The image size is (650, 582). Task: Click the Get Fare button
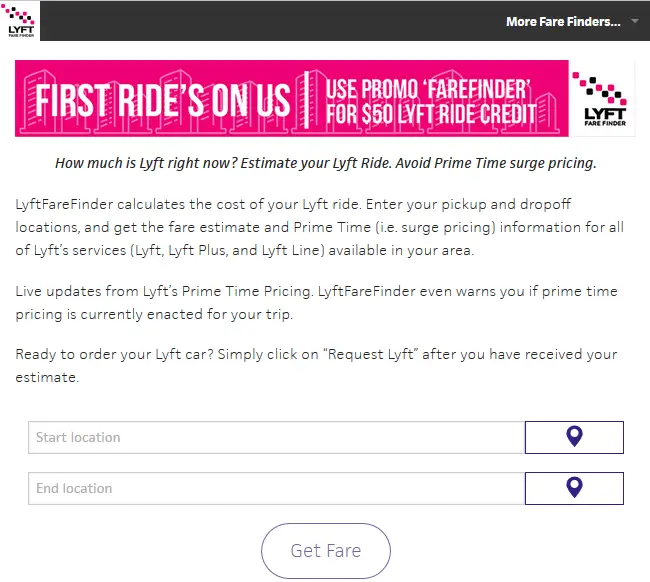326,551
